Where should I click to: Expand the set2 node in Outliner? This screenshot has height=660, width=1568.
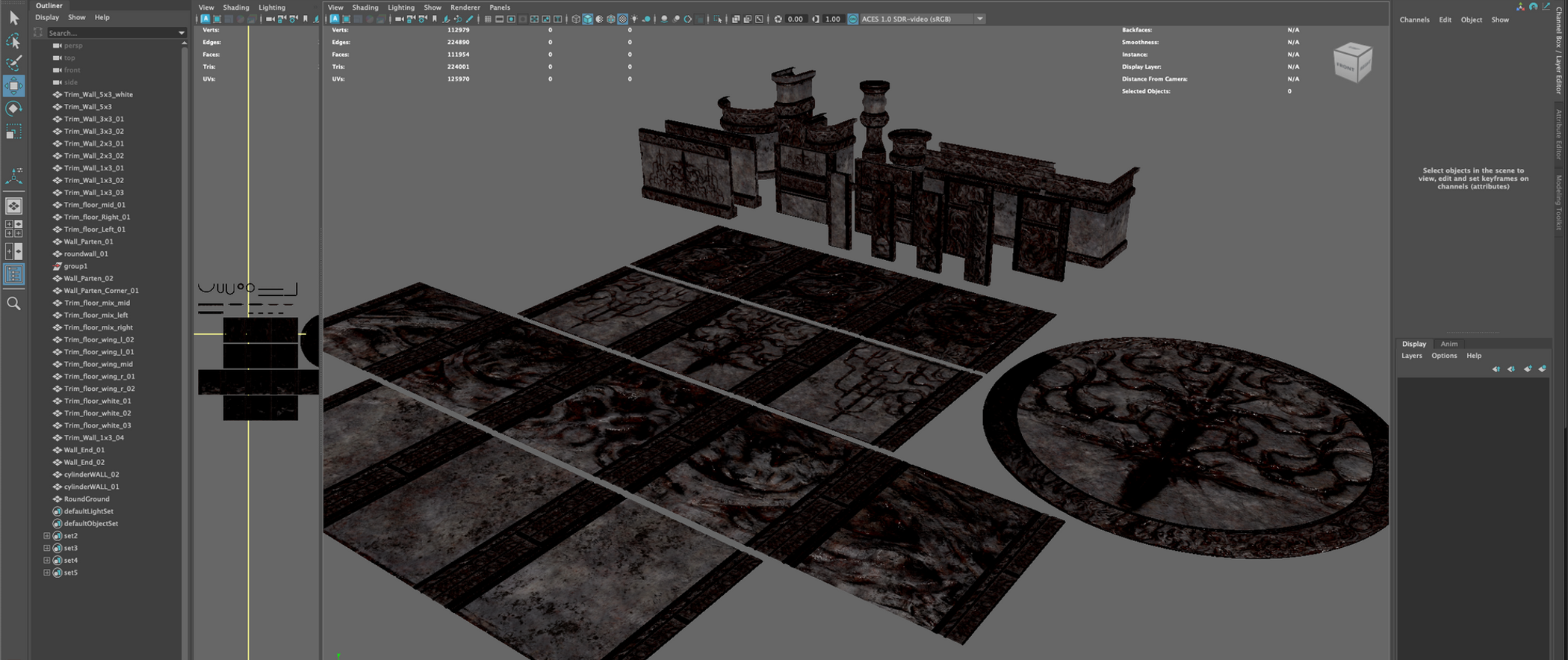46,536
